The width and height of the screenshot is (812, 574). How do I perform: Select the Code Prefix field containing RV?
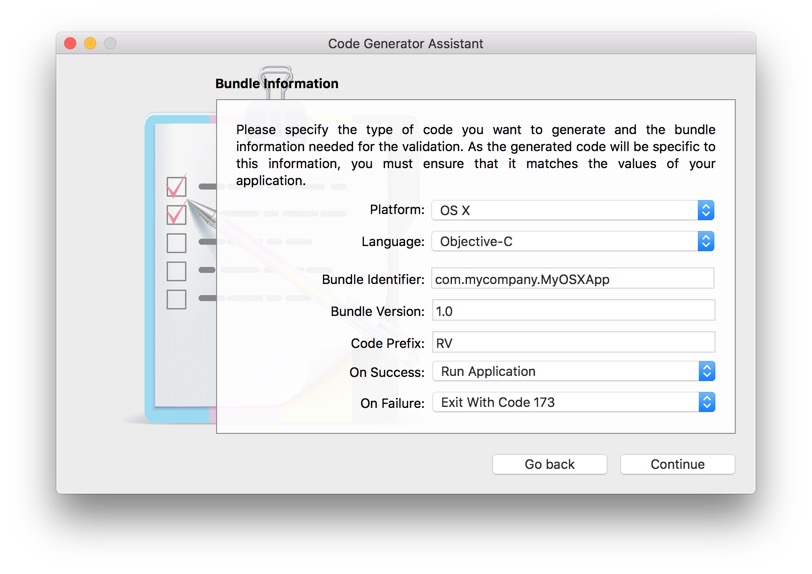pyautogui.click(x=573, y=342)
